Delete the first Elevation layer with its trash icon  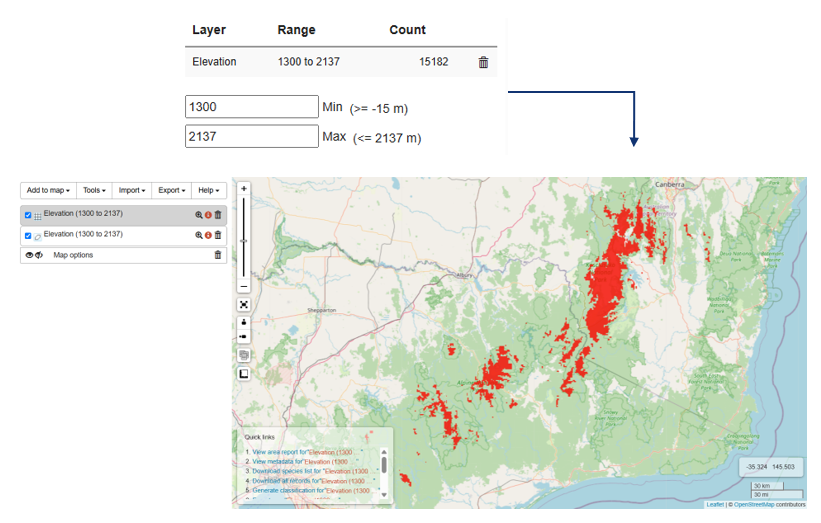tap(218, 215)
